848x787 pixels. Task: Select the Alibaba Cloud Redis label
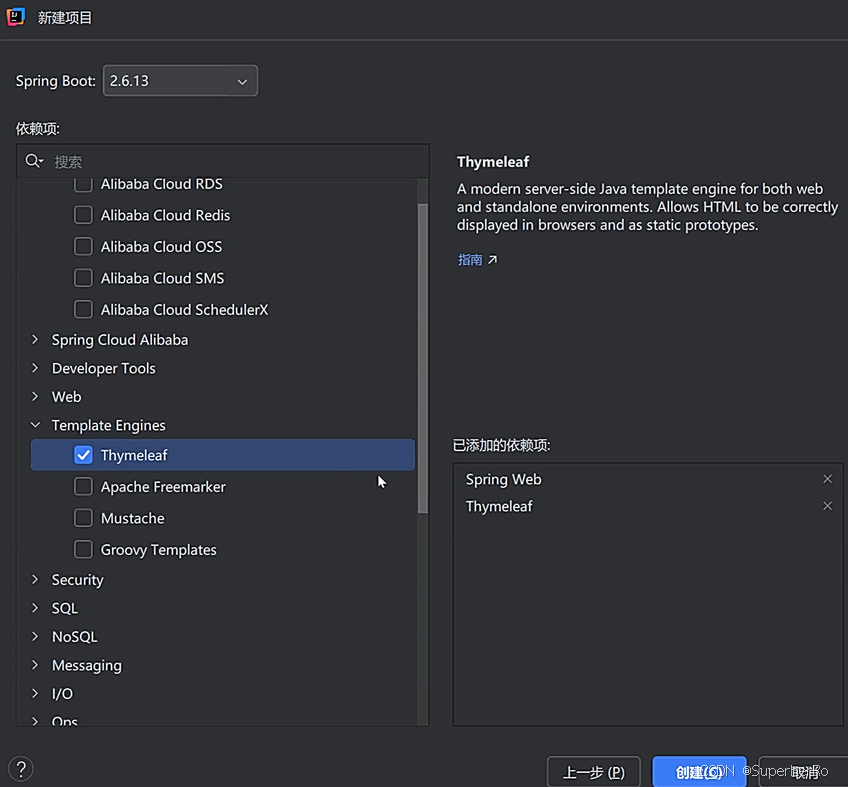(165, 215)
